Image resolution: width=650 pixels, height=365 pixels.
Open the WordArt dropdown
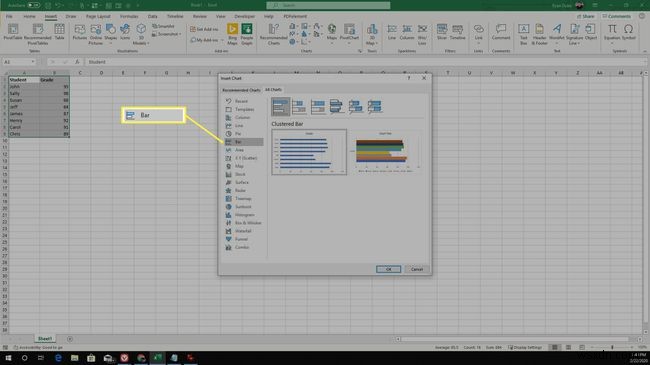click(x=557, y=33)
